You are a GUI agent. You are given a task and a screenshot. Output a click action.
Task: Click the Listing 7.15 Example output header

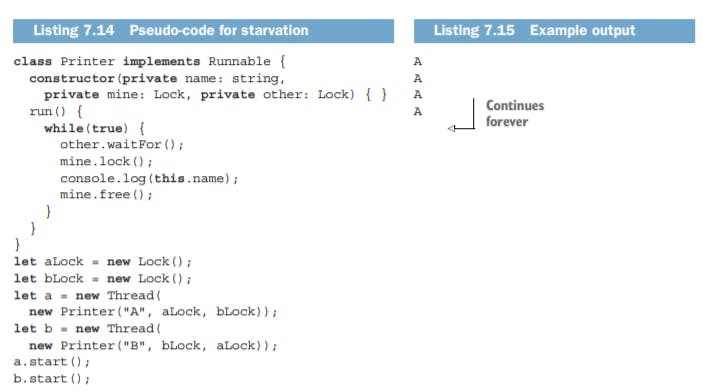(x=554, y=31)
